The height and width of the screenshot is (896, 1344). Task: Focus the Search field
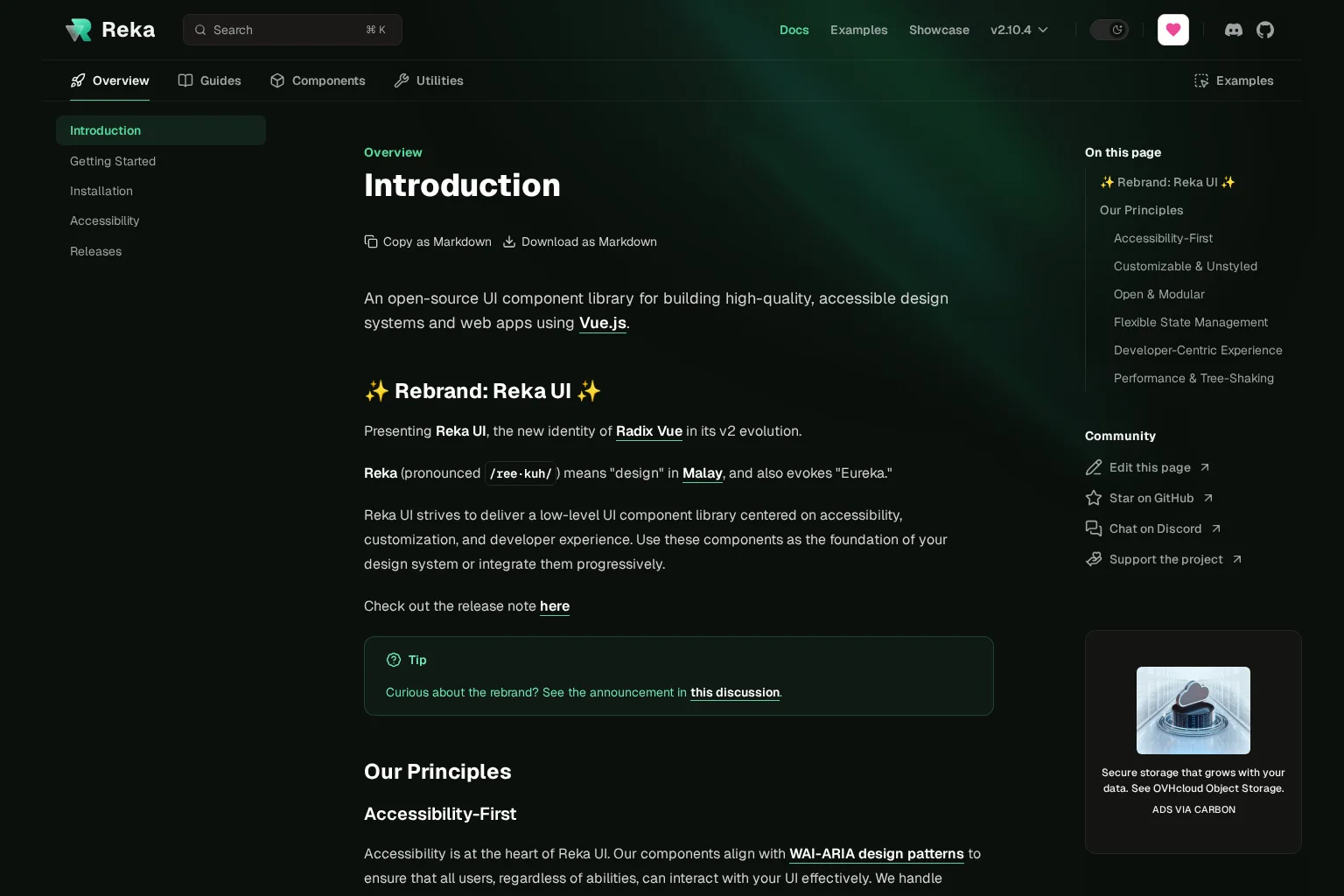click(292, 30)
